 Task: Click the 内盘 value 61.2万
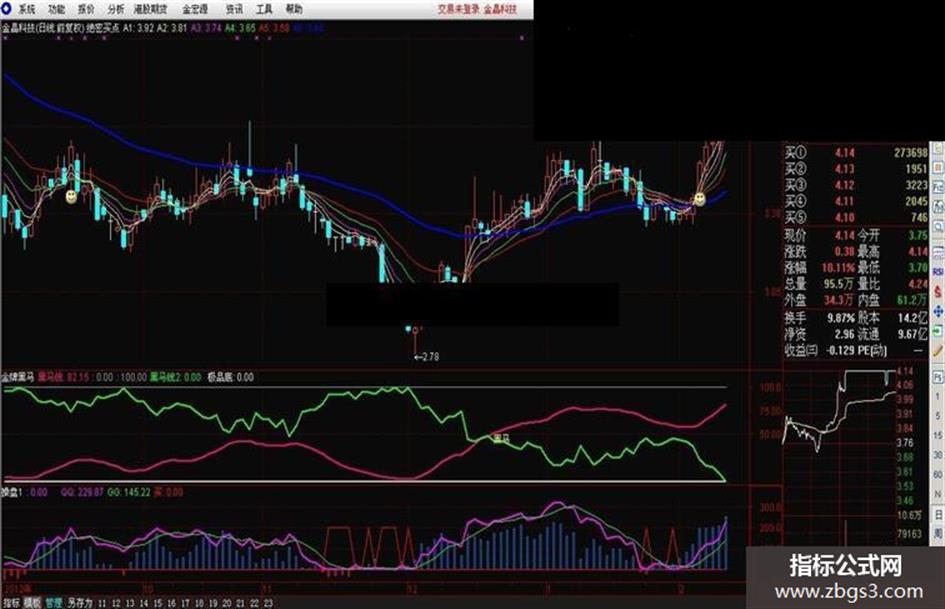coord(912,300)
